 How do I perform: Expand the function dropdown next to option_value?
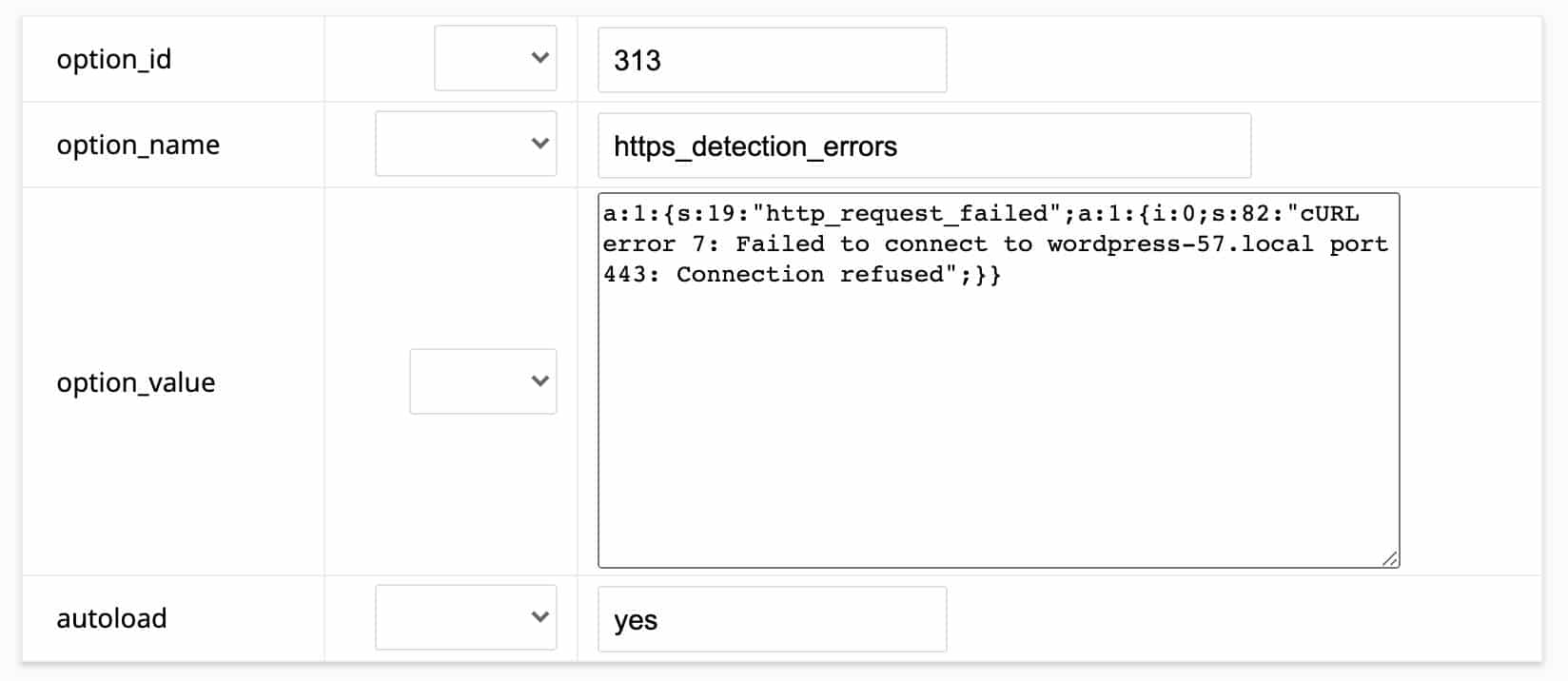(482, 380)
